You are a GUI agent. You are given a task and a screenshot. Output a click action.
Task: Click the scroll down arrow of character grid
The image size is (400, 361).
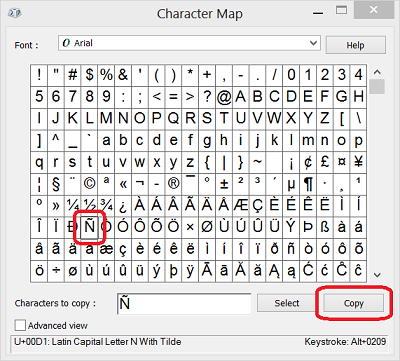point(377,275)
